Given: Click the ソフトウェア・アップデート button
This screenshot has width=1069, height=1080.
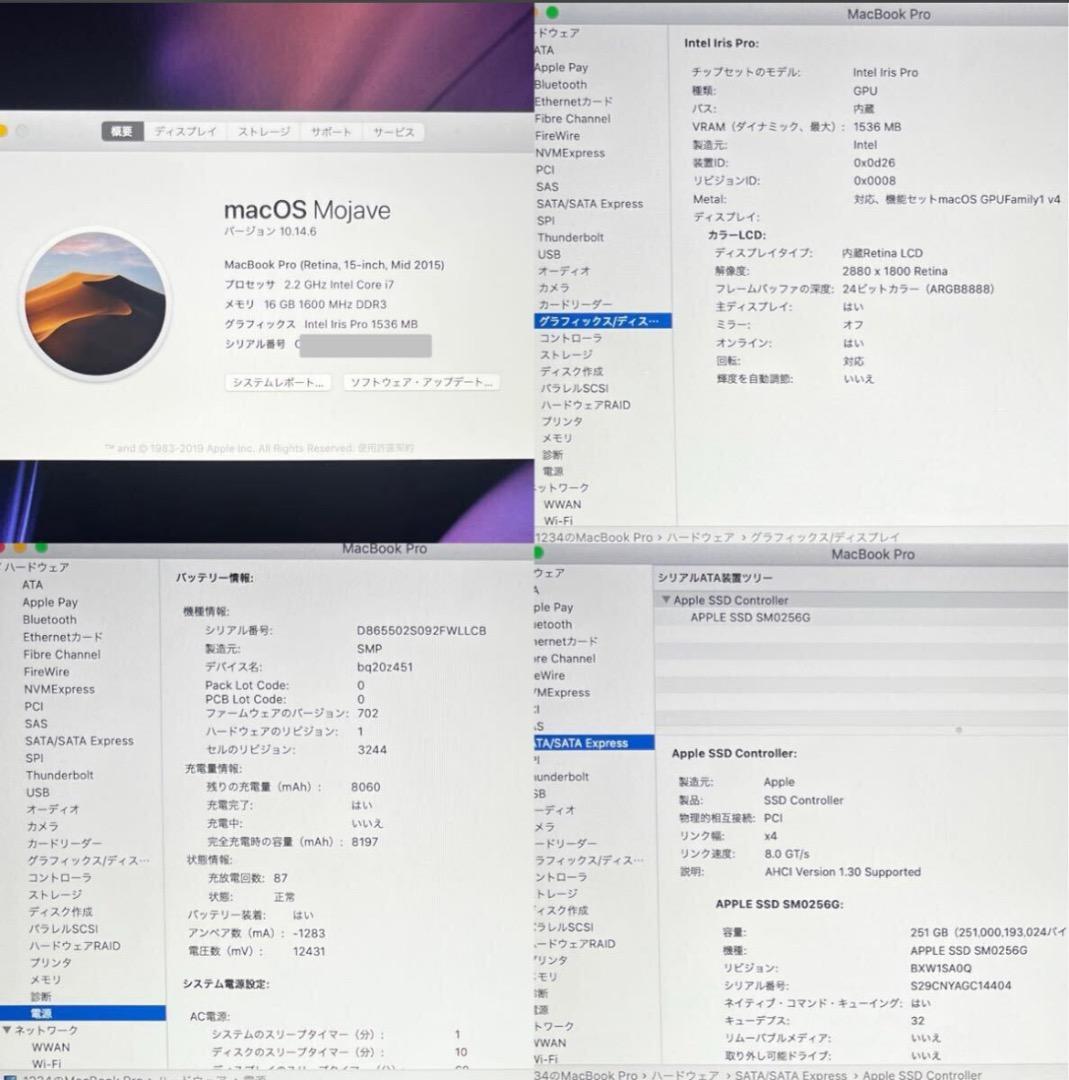Looking at the screenshot, I should (x=421, y=382).
